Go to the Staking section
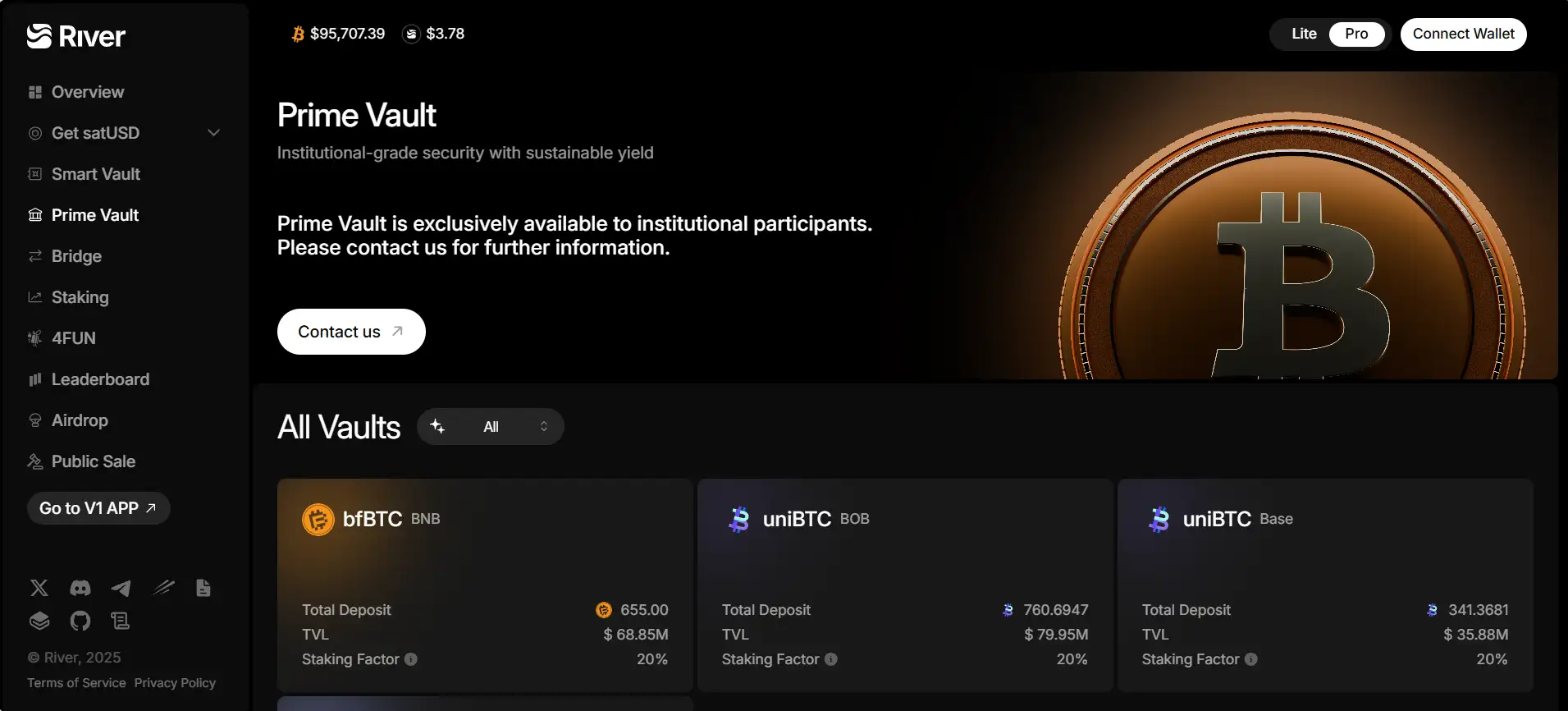Image resolution: width=1568 pixels, height=711 pixels. pos(80,297)
